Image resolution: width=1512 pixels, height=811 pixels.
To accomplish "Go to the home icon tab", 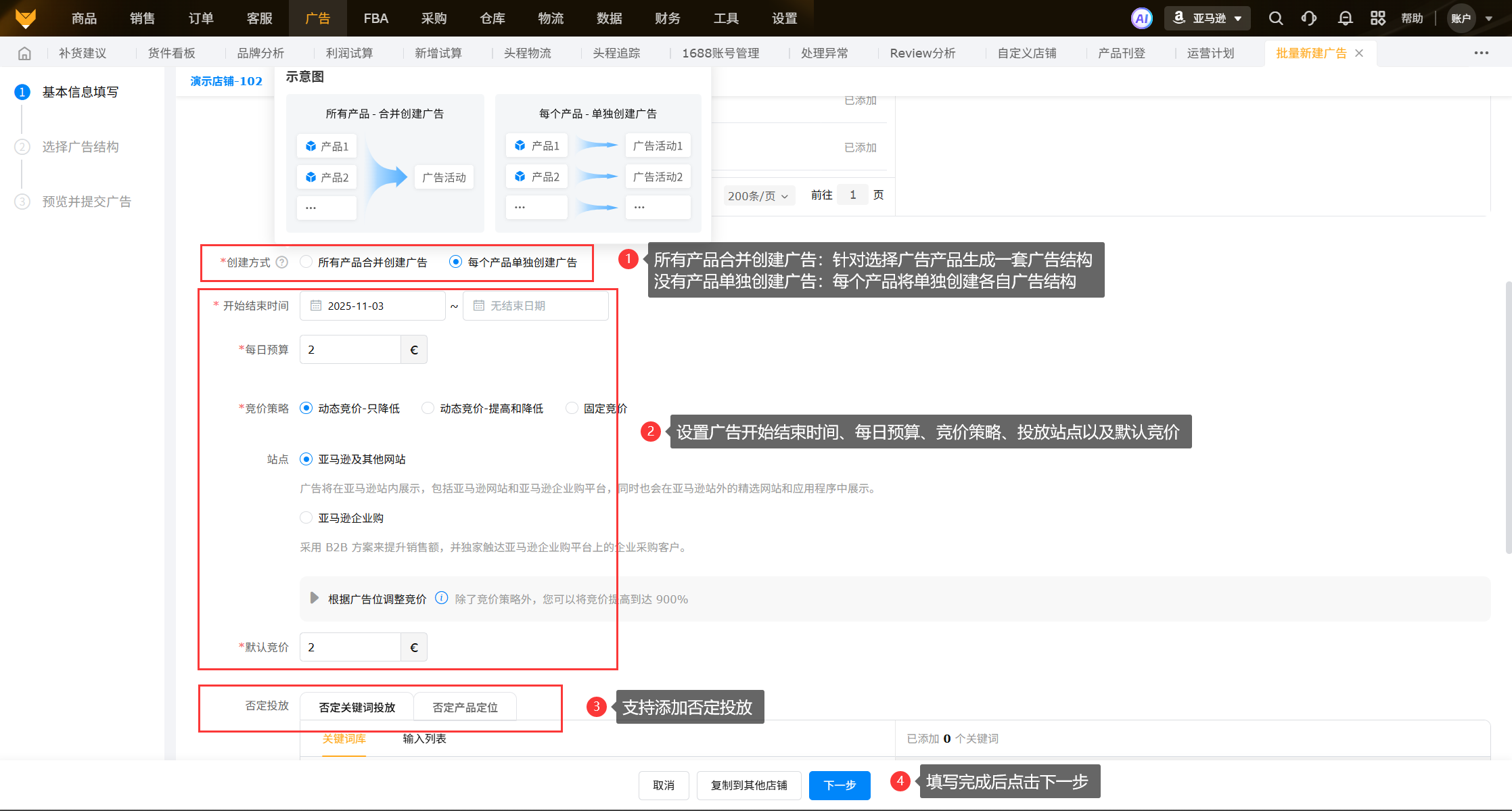I will (24, 53).
